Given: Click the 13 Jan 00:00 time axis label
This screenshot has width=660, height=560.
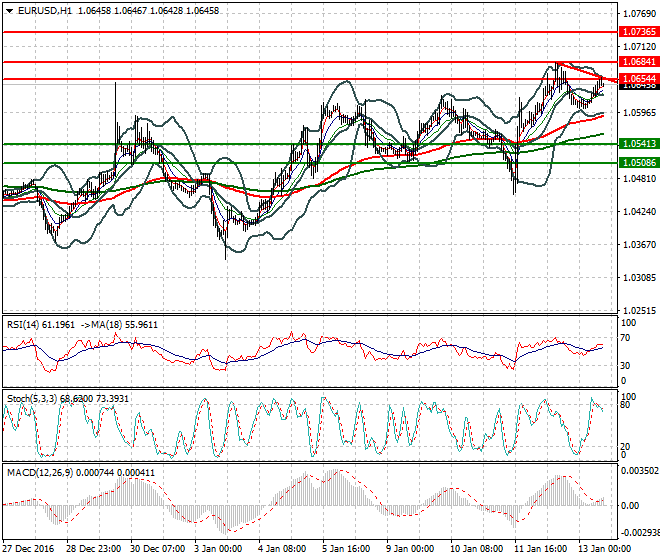Looking at the screenshot, I should pyautogui.click(x=605, y=549).
